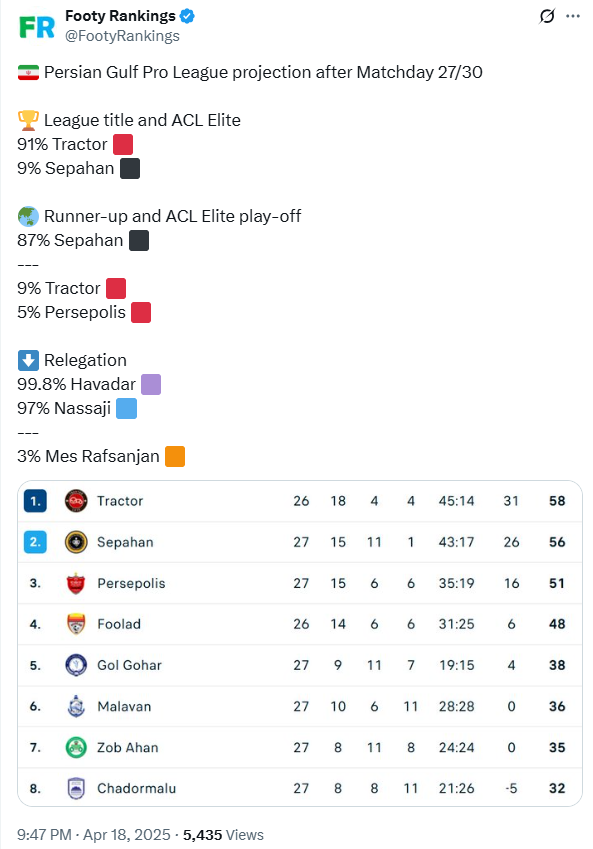Click the purple Havadar color square
The width and height of the screenshot is (593, 849).
click(151, 384)
